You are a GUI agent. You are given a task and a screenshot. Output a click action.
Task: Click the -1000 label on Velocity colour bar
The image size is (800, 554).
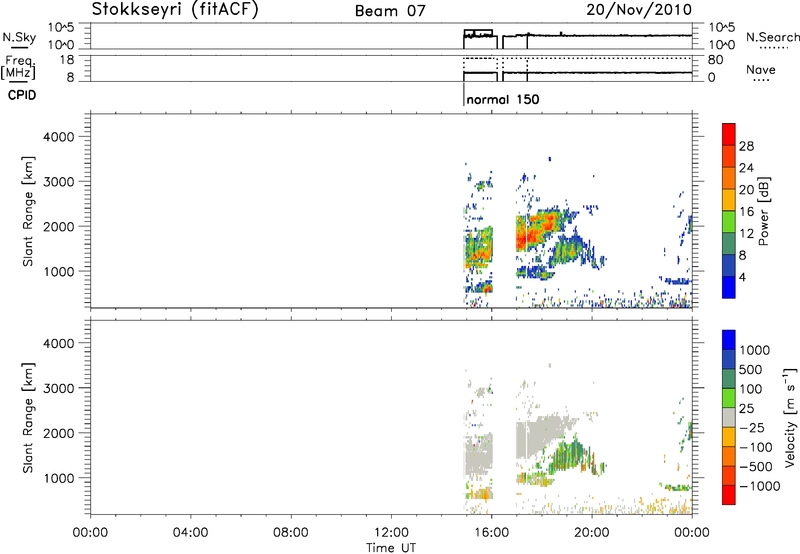(x=760, y=486)
